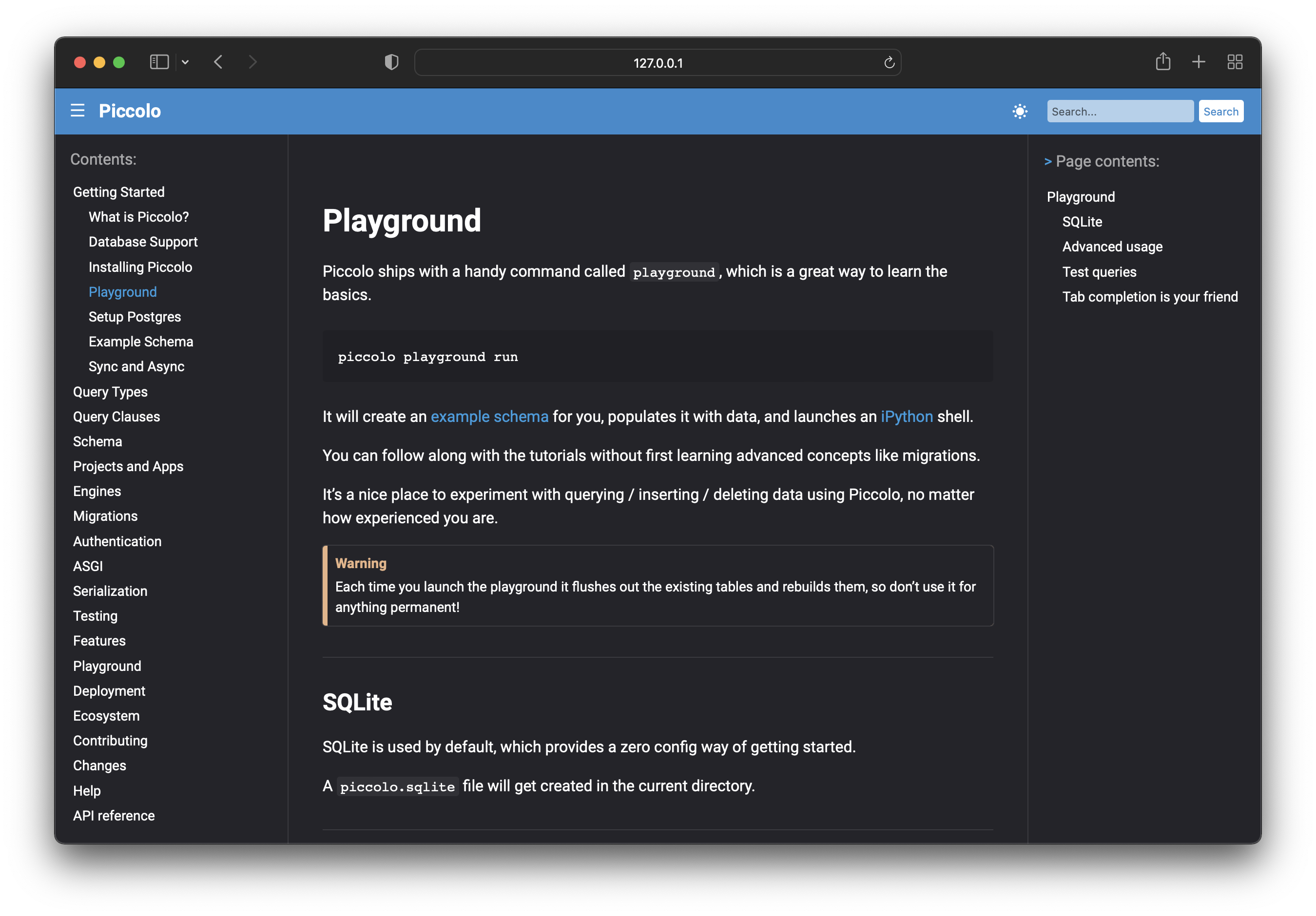Follow the iPython link
Viewport: 1316px width, 916px height.
906,417
